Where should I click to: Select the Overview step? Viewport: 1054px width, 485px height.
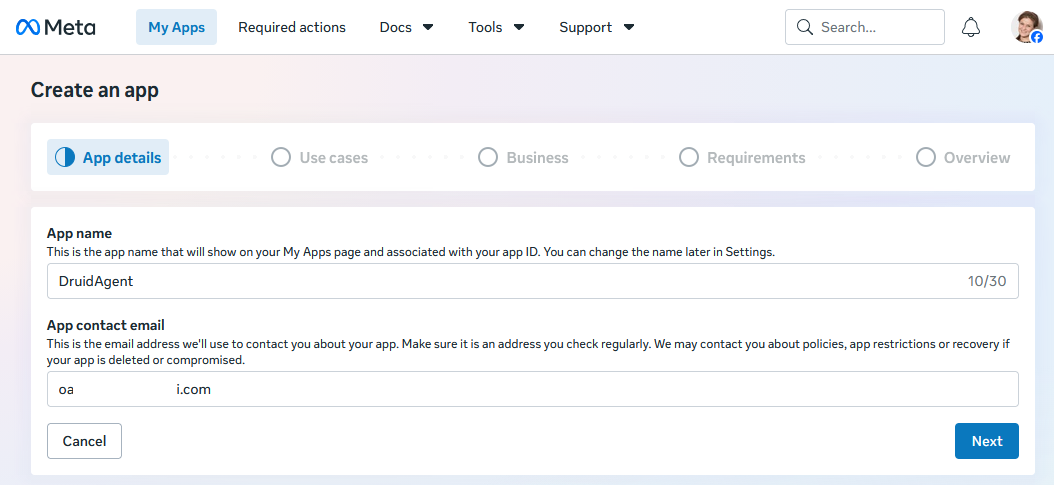point(963,157)
